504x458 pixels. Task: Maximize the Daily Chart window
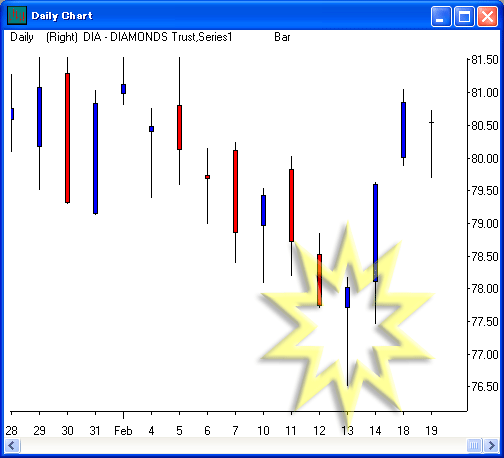click(x=464, y=16)
